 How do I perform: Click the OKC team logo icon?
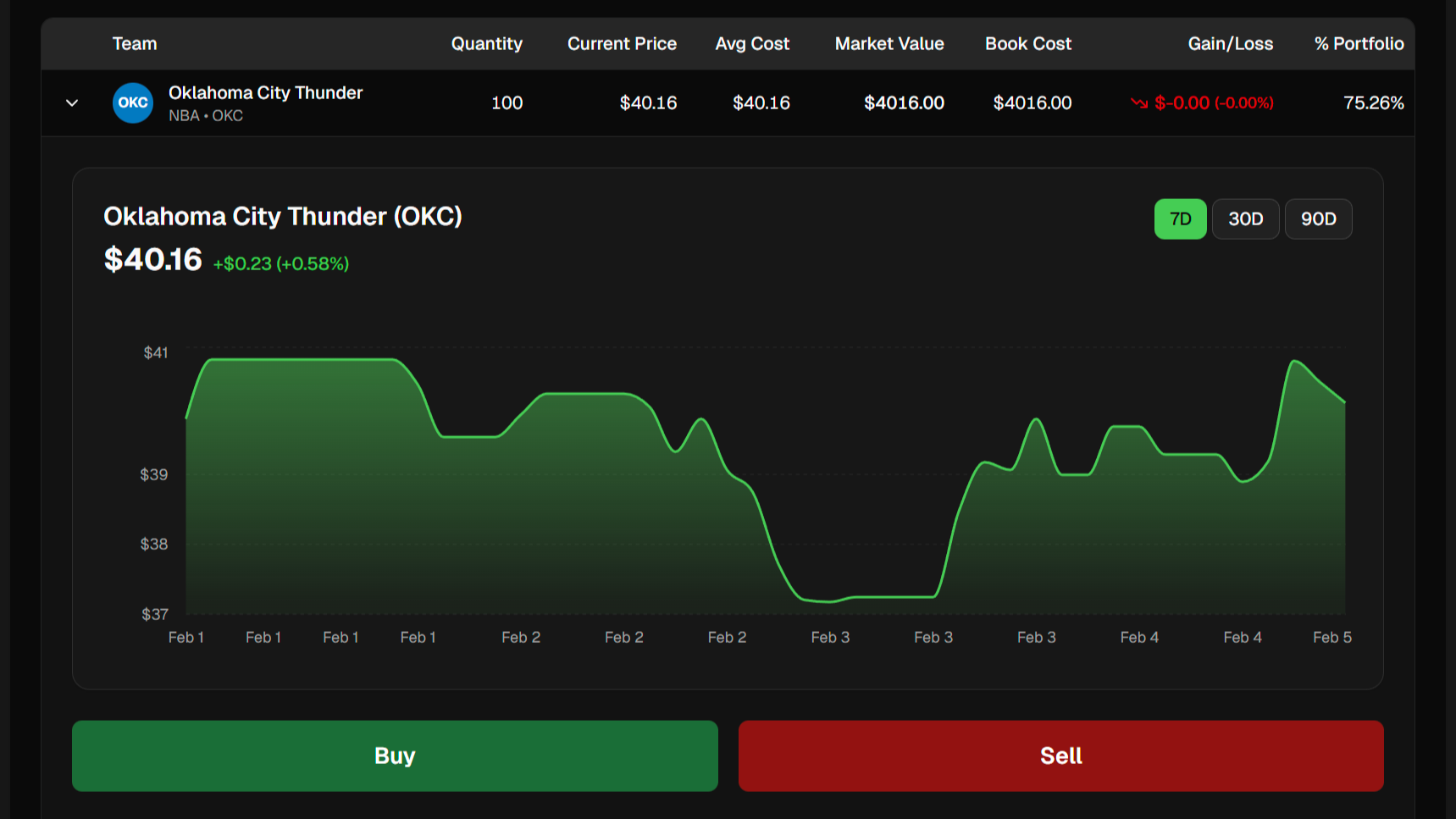pos(133,103)
